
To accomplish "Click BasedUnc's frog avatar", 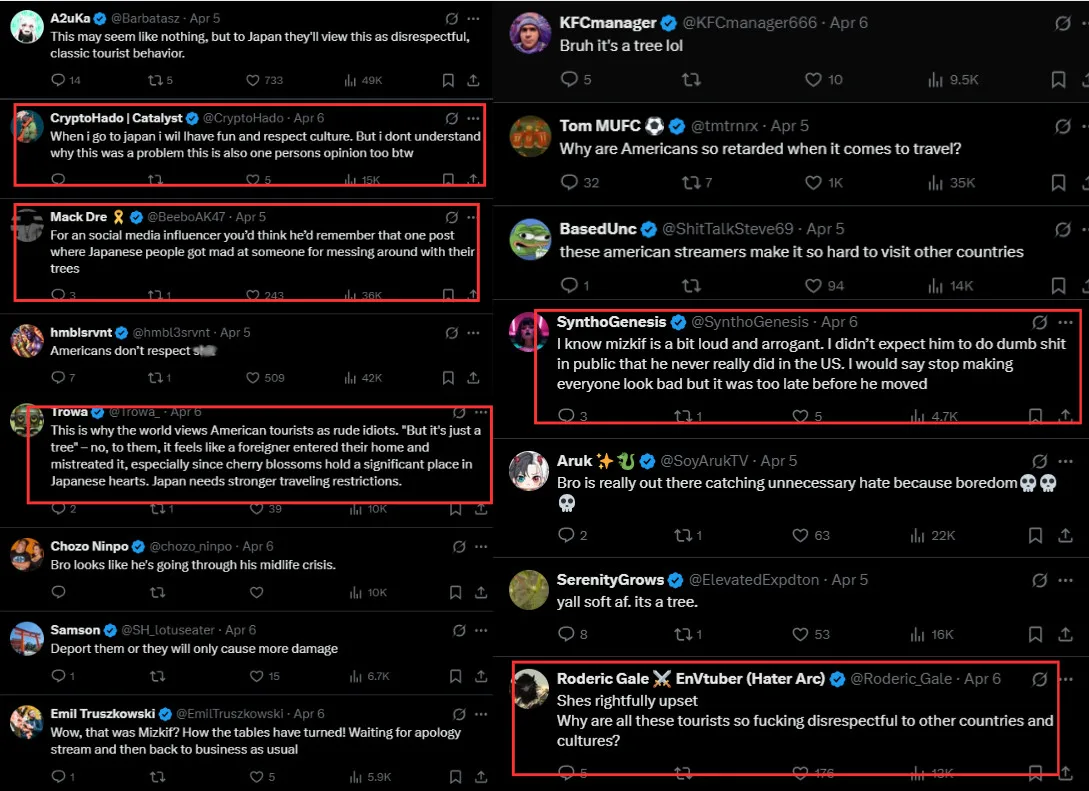I will [530, 240].
